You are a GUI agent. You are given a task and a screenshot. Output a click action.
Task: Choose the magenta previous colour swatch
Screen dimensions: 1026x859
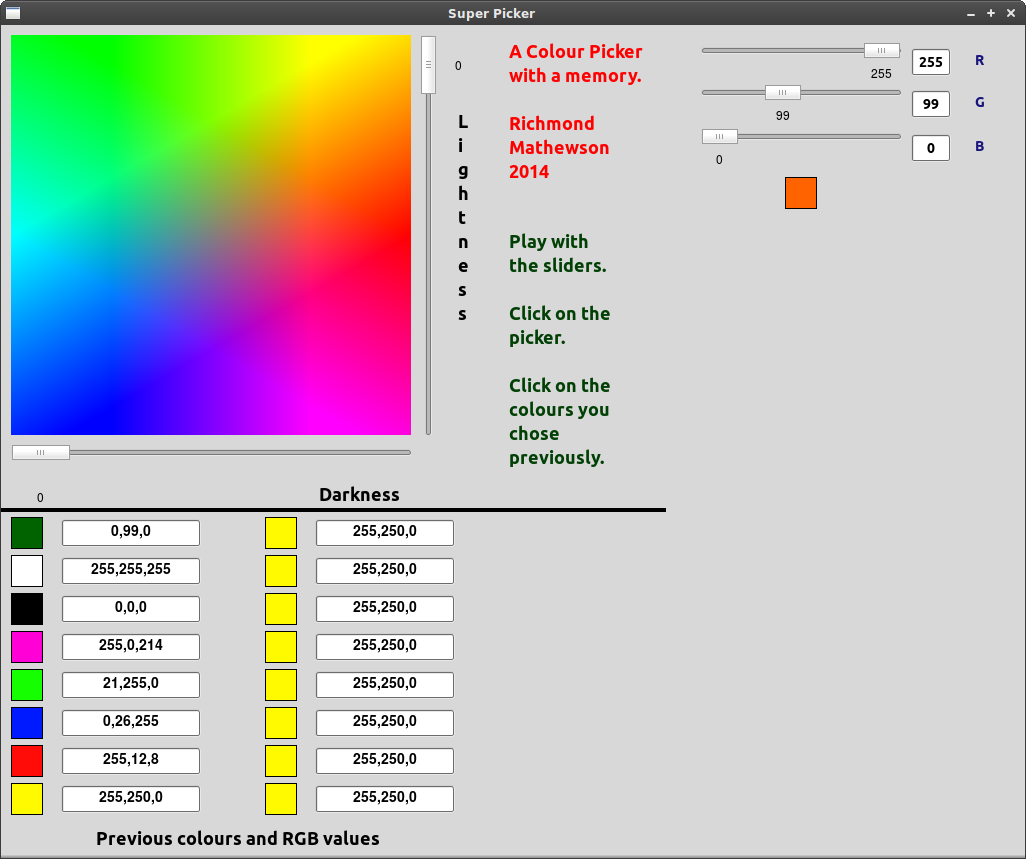click(27, 647)
